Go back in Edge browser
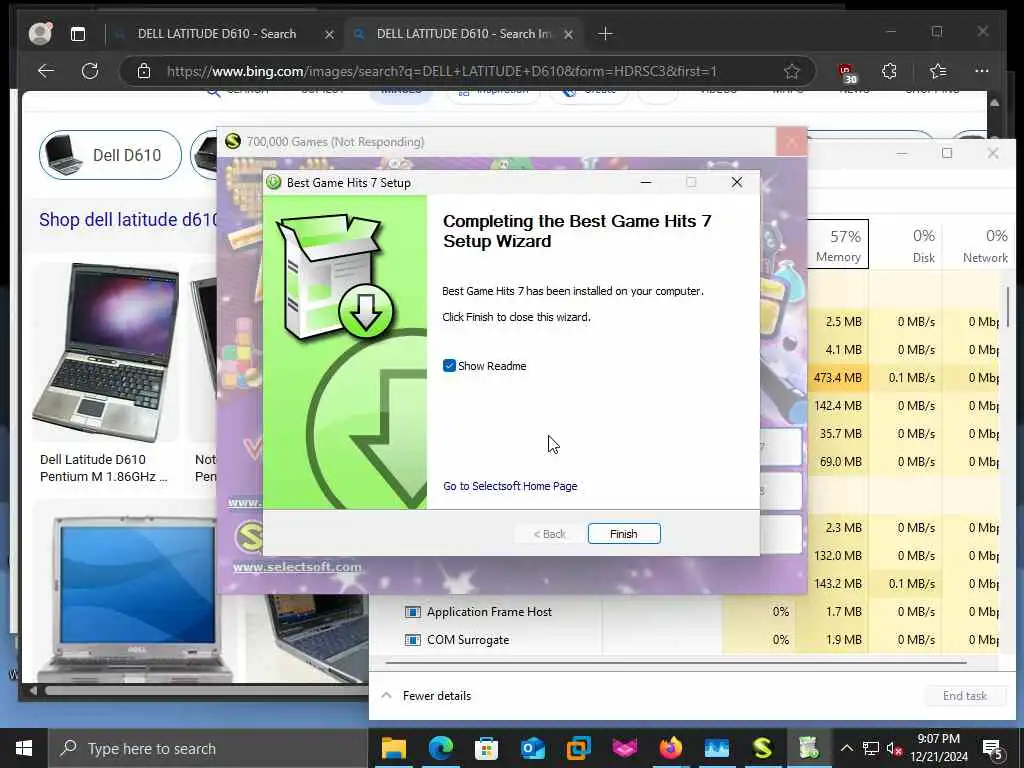This screenshot has height=768, width=1024. 46,71
